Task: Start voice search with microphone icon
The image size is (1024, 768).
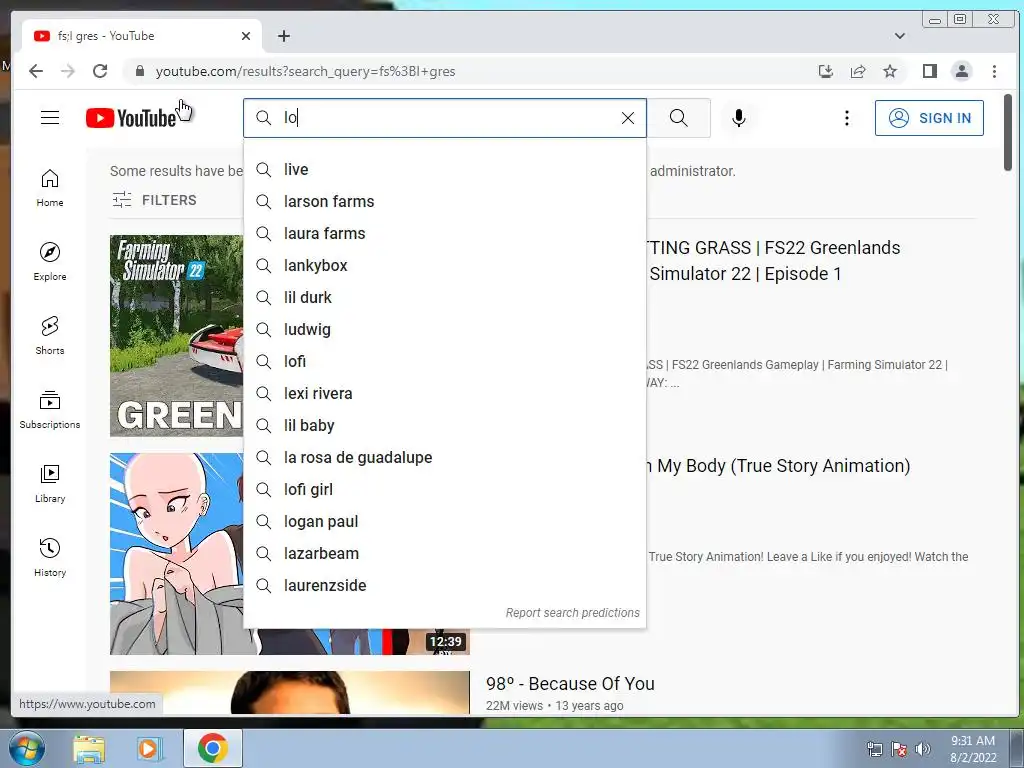Action: [x=739, y=118]
